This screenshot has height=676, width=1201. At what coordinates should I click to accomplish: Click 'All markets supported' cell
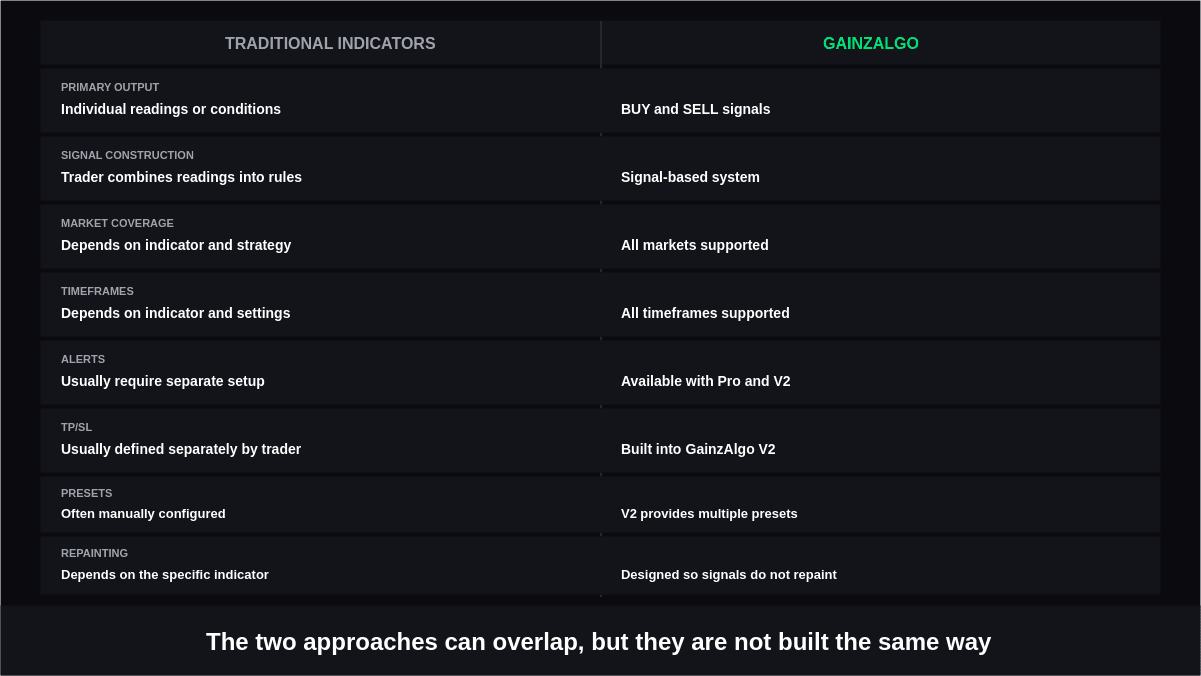[x=695, y=245]
